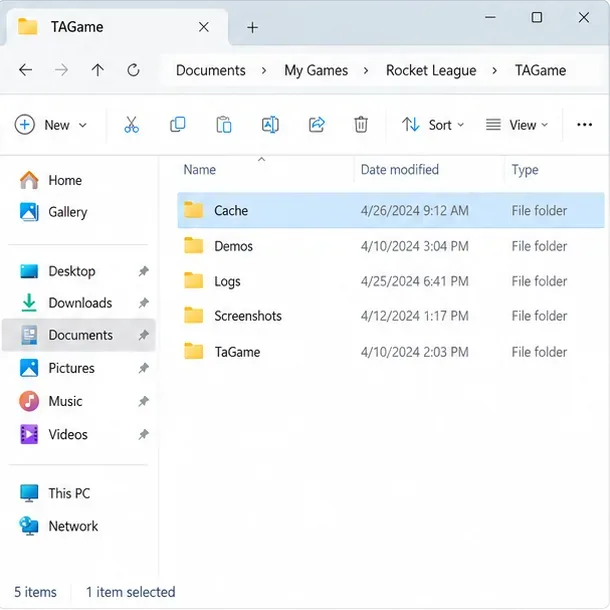Open the New dropdown menu
The height and width of the screenshot is (610, 610).
51,125
